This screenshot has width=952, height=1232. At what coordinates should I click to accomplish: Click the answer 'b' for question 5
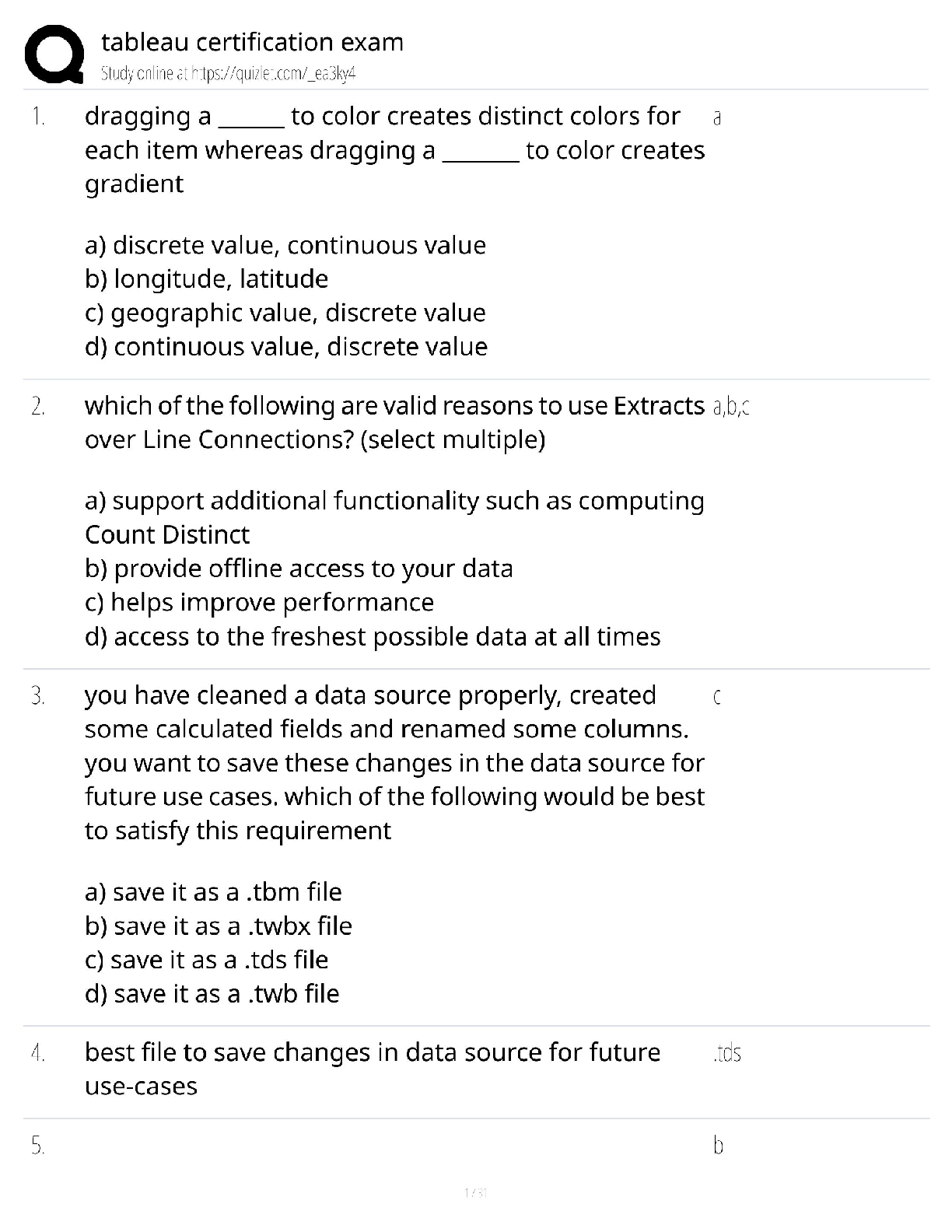coord(718,1146)
